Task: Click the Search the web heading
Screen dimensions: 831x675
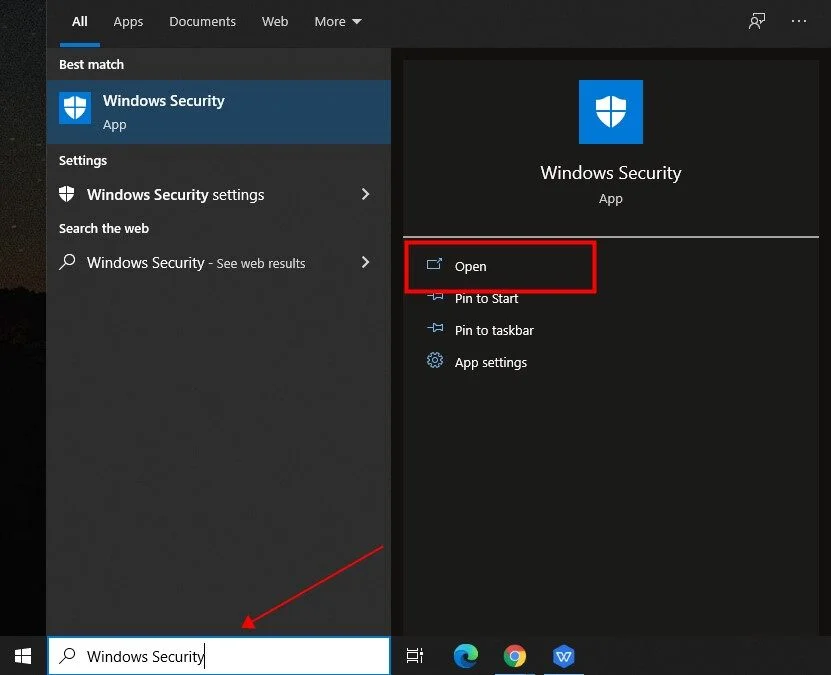Action: coord(104,228)
